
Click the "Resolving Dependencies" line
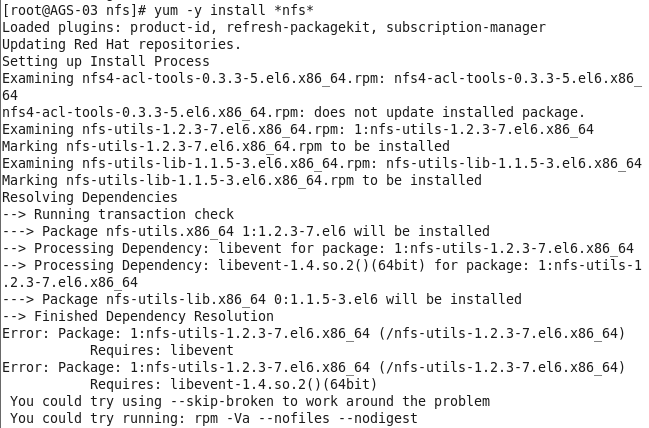coord(89,197)
